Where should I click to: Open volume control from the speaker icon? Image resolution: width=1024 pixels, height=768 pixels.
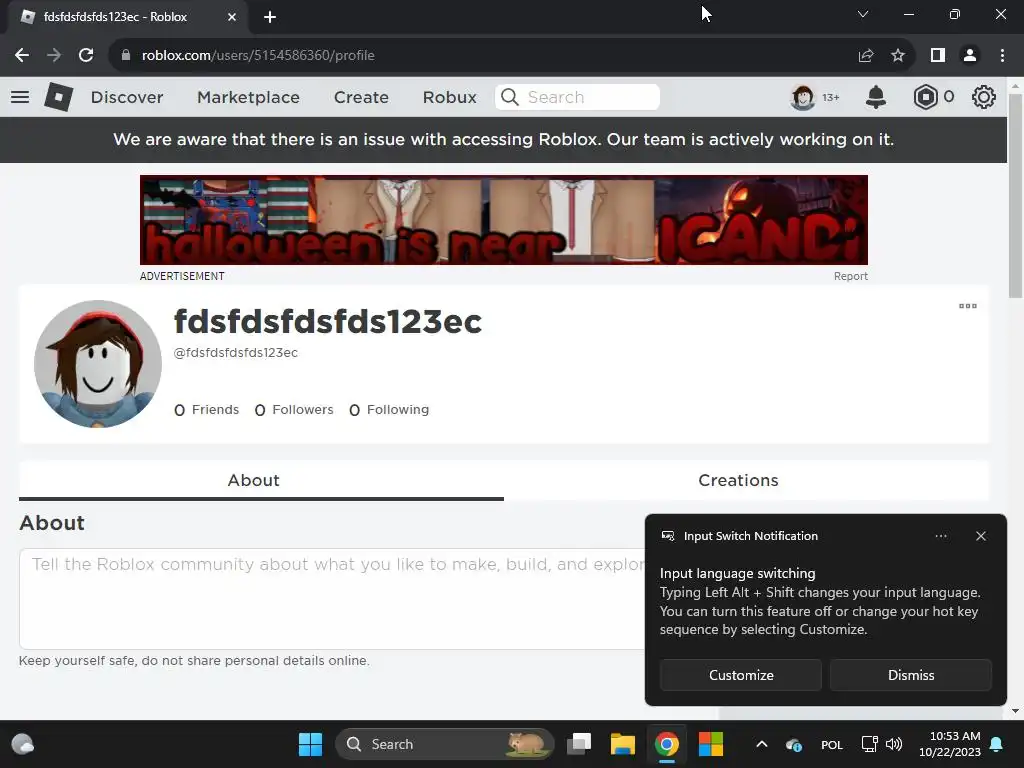tap(893, 744)
